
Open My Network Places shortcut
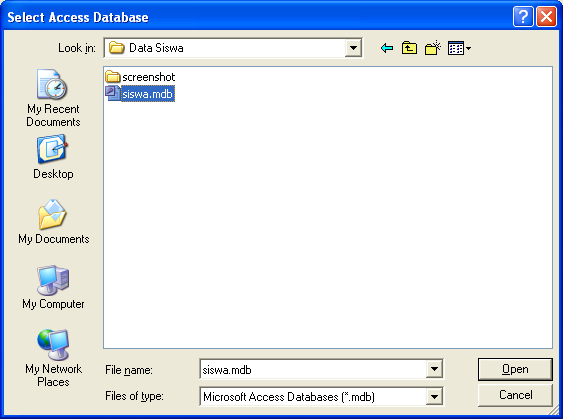point(53,358)
